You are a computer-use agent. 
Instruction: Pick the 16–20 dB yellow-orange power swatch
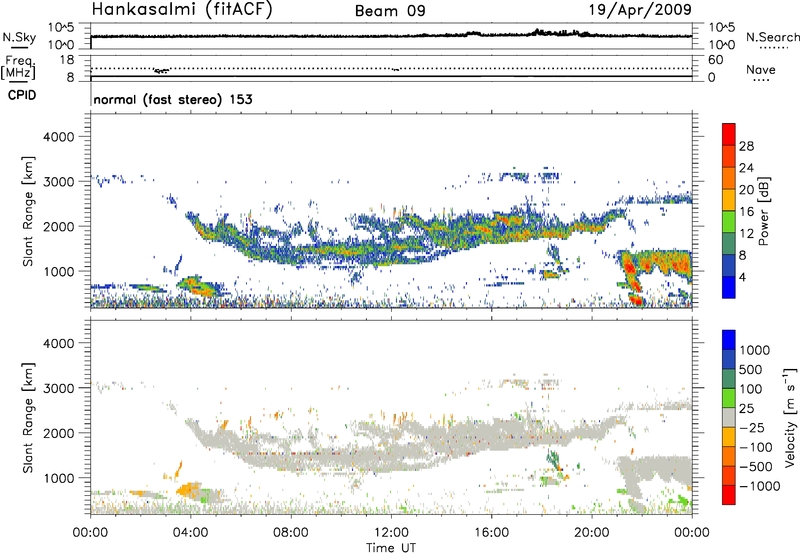(x=729, y=200)
